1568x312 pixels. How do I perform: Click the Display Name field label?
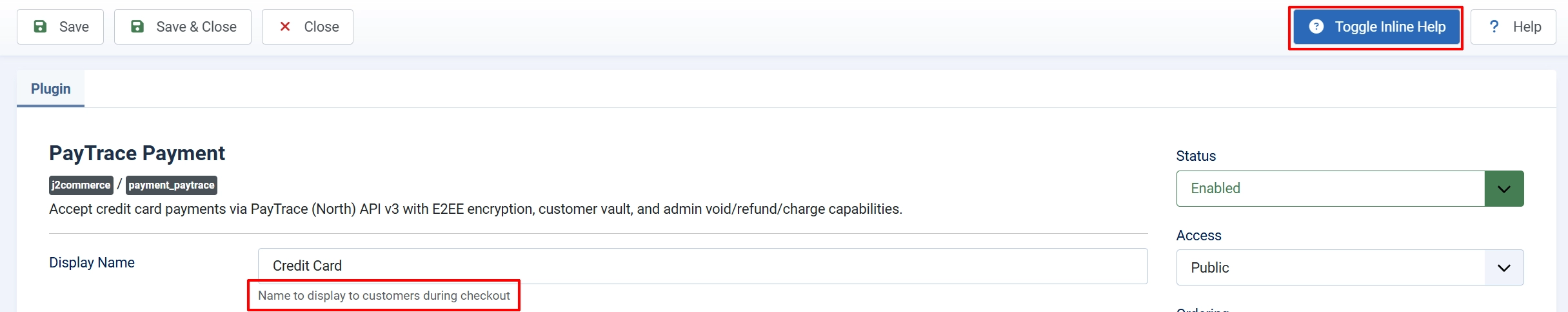coord(92,262)
